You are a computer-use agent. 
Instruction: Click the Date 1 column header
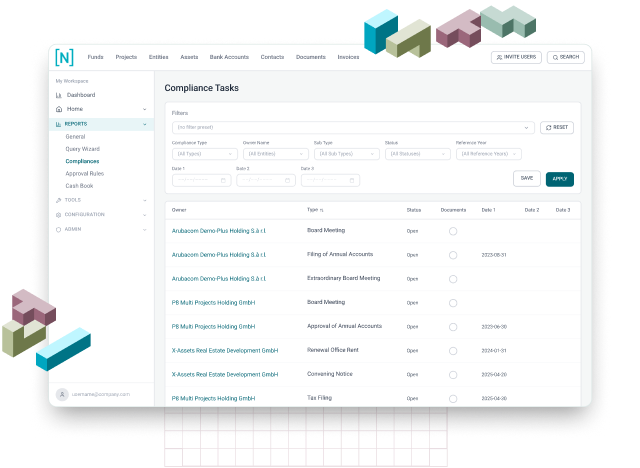(x=488, y=210)
